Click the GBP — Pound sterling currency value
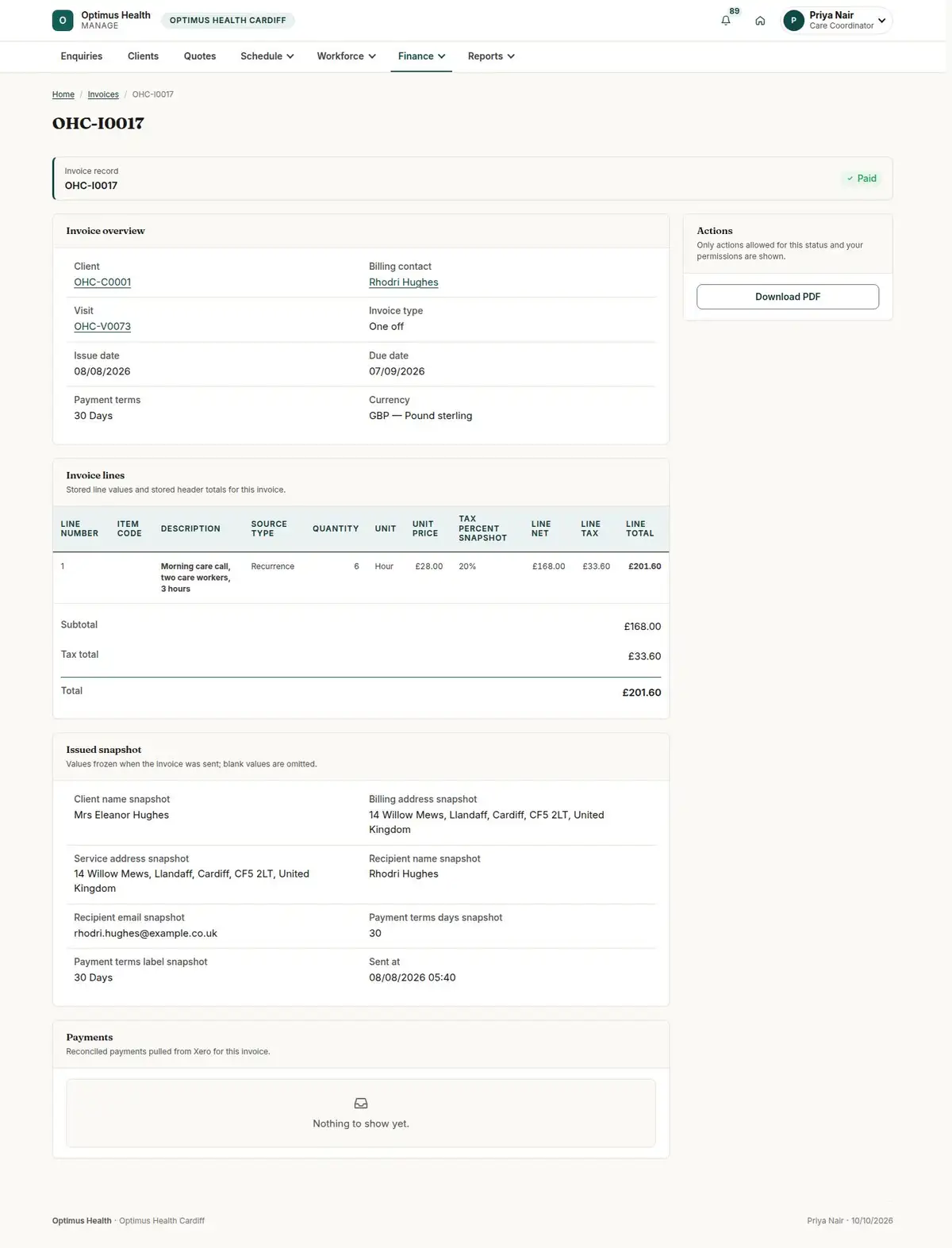The height and width of the screenshot is (1248, 952). click(x=420, y=416)
